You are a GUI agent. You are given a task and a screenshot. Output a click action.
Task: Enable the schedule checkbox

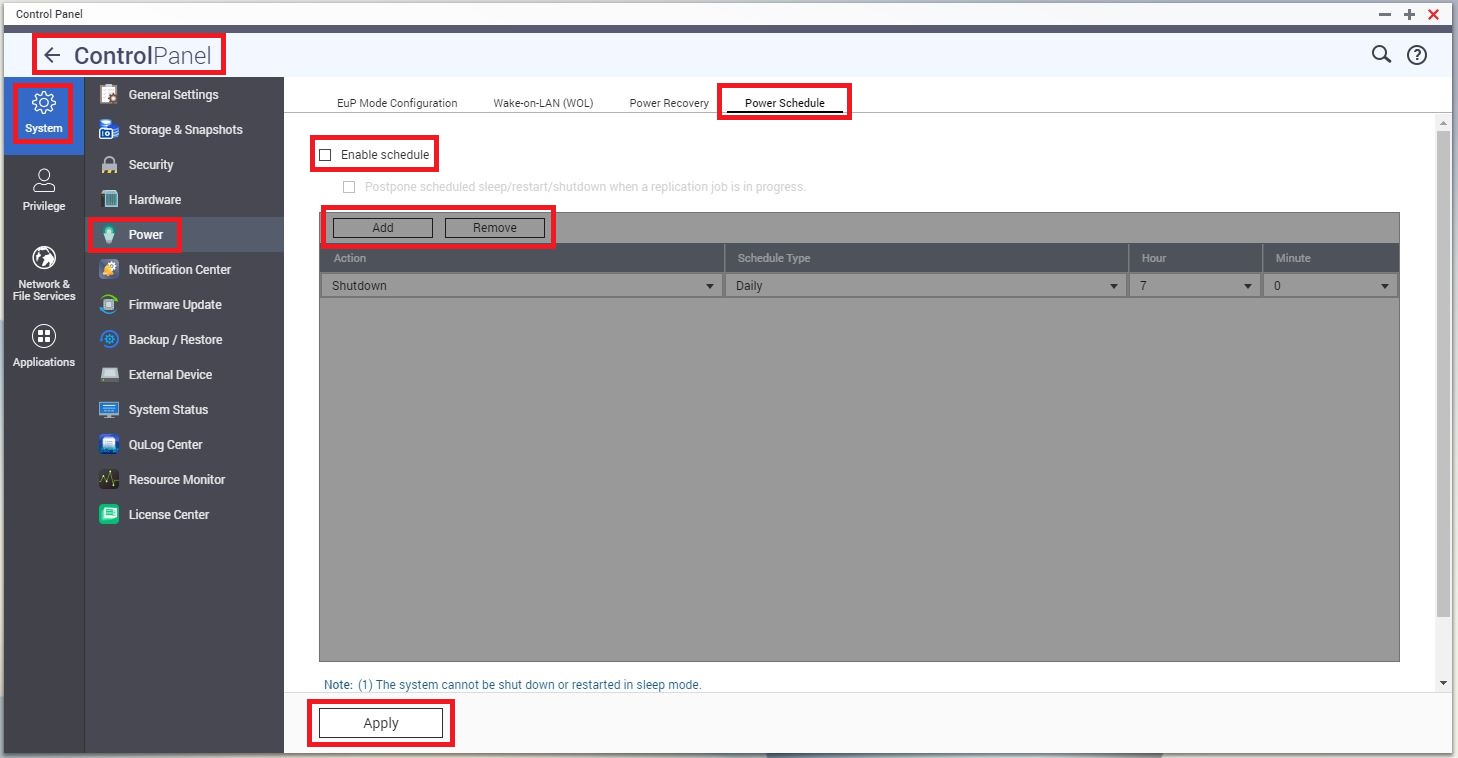(325, 155)
